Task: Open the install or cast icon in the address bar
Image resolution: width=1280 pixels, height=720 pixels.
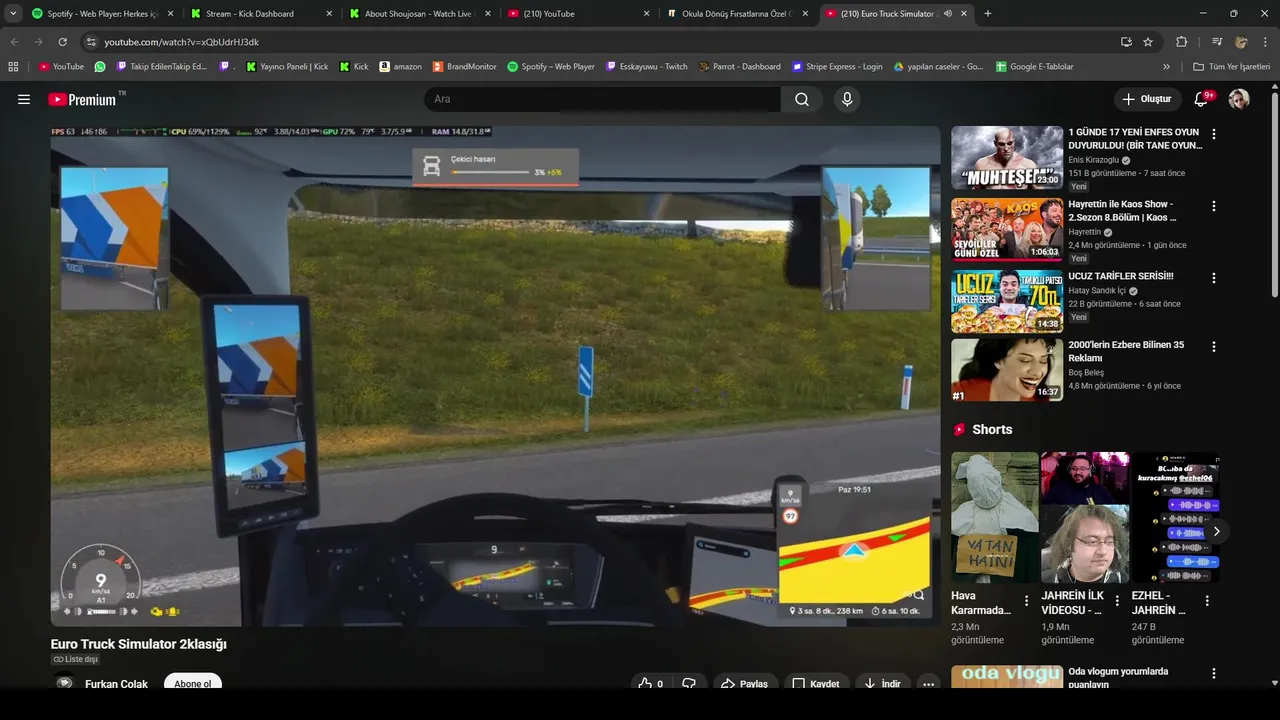Action: (x=1126, y=42)
